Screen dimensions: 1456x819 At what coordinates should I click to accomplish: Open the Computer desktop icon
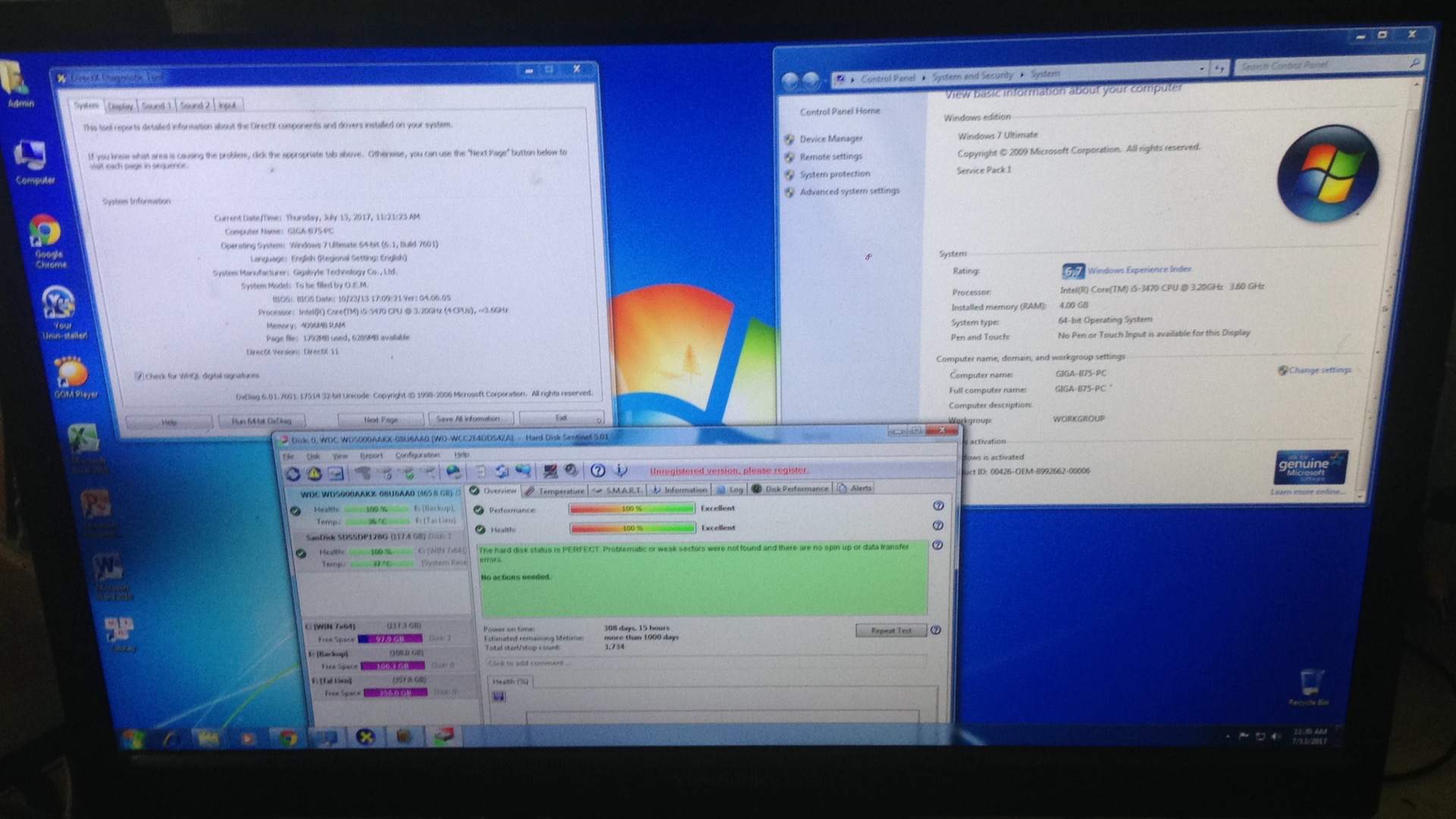click(33, 162)
